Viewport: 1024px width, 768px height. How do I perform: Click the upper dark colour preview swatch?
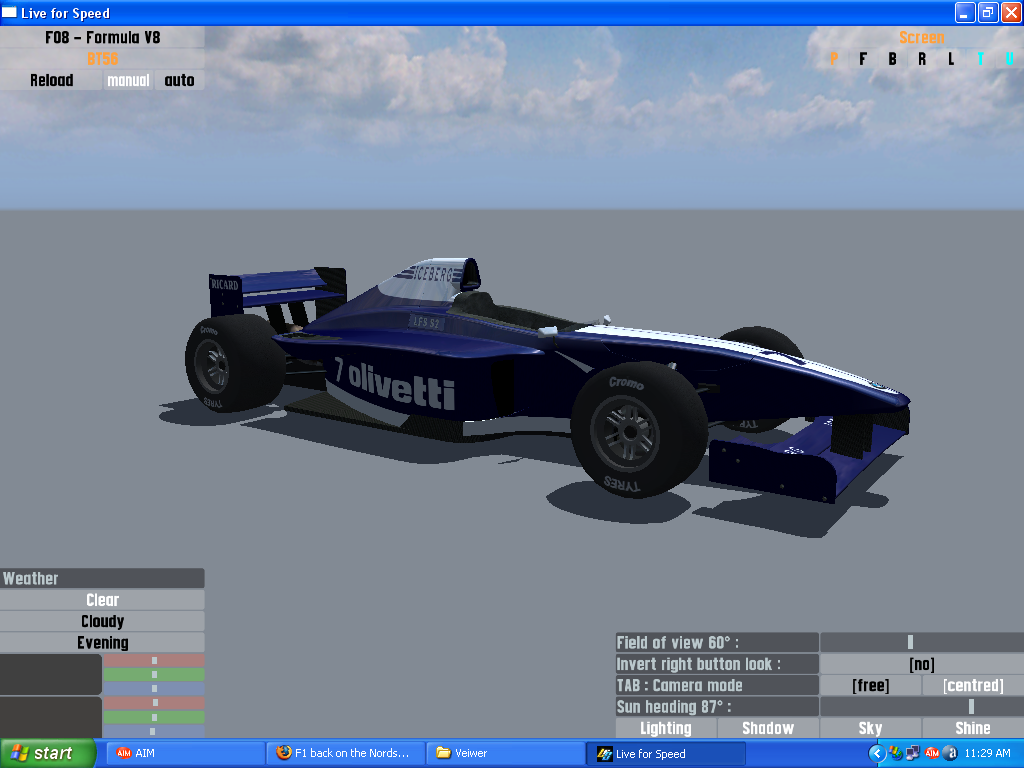coord(51,675)
